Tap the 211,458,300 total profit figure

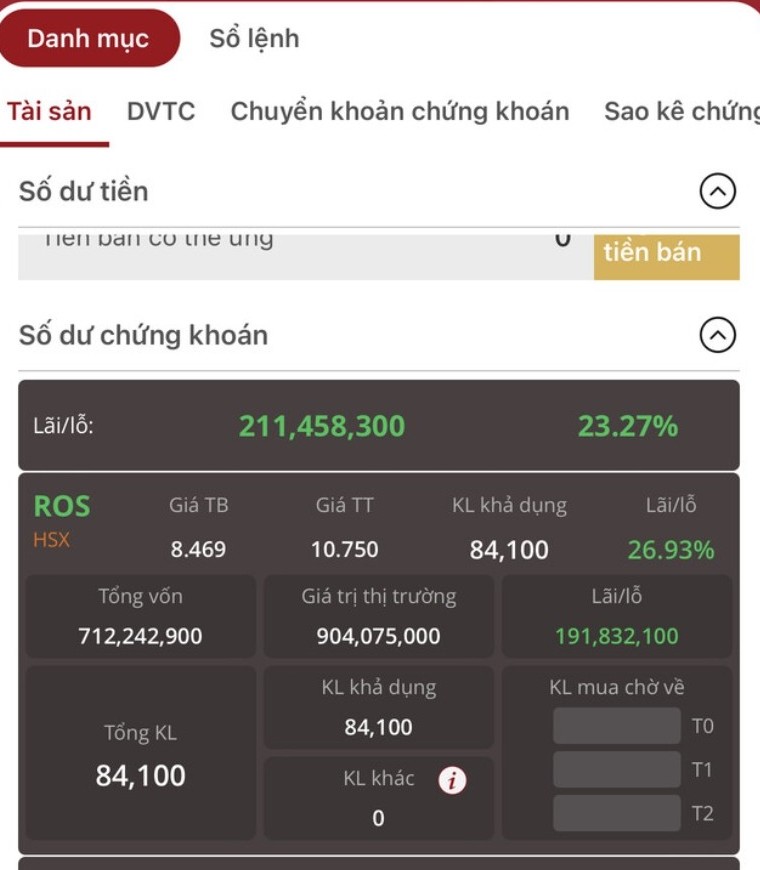click(x=322, y=427)
